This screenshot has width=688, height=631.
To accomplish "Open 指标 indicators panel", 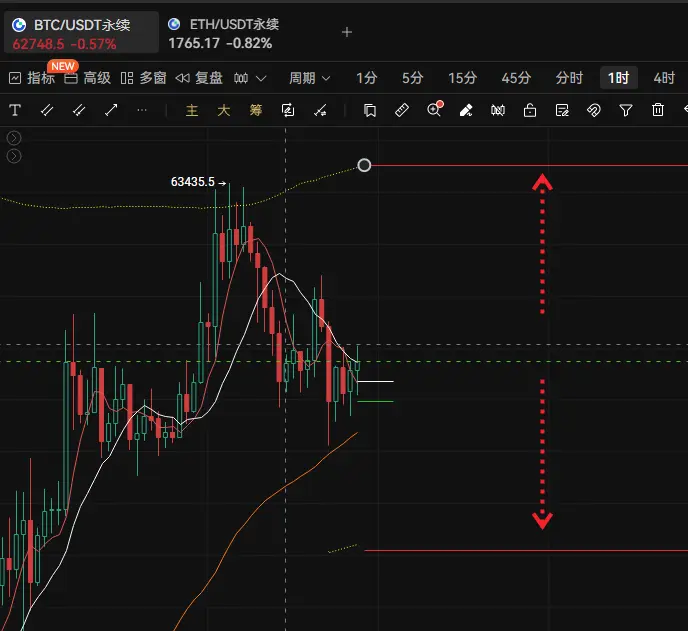I will tap(32, 78).
